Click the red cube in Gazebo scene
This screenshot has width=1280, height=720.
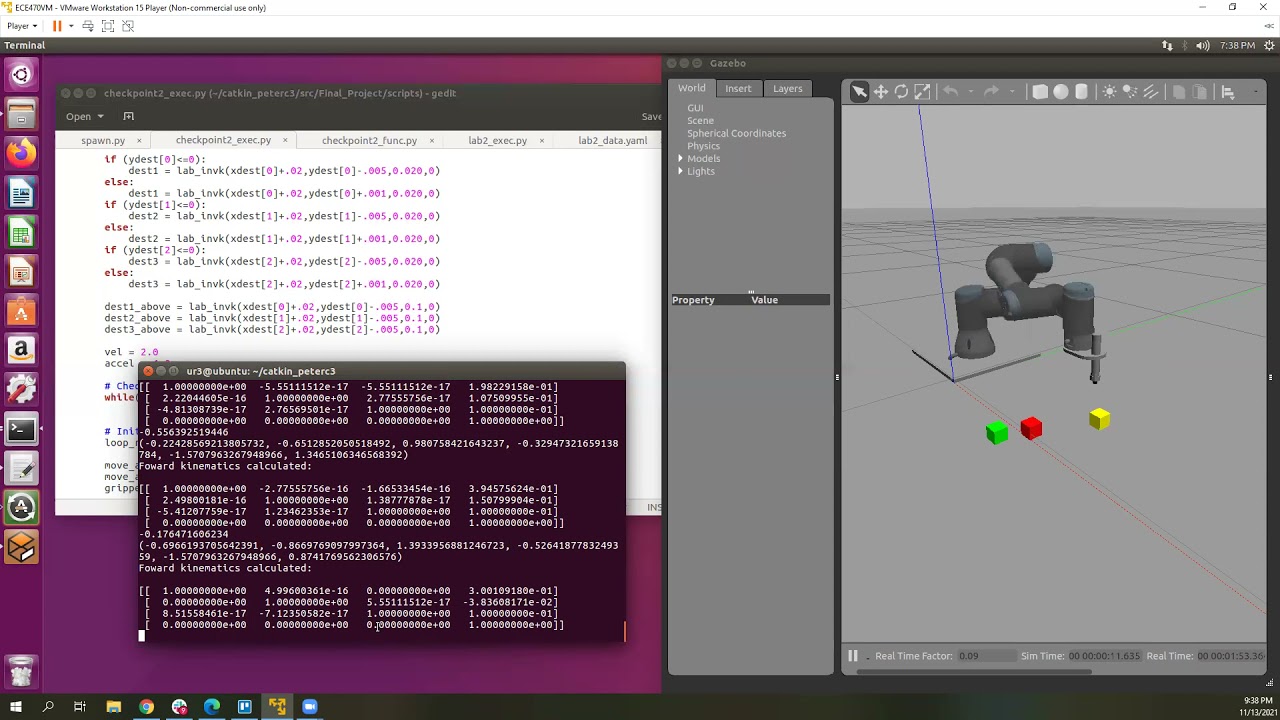[x=1031, y=429]
